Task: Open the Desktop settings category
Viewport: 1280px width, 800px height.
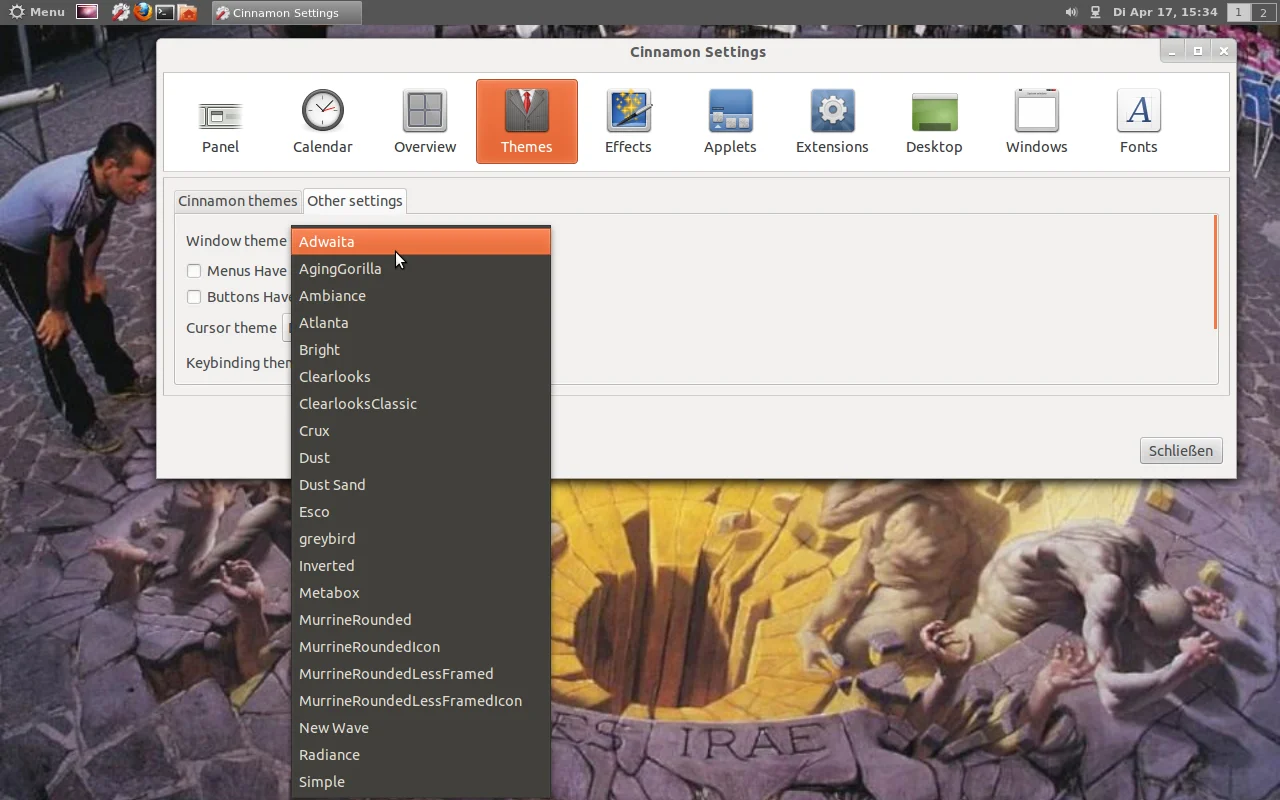Action: pos(934,122)
